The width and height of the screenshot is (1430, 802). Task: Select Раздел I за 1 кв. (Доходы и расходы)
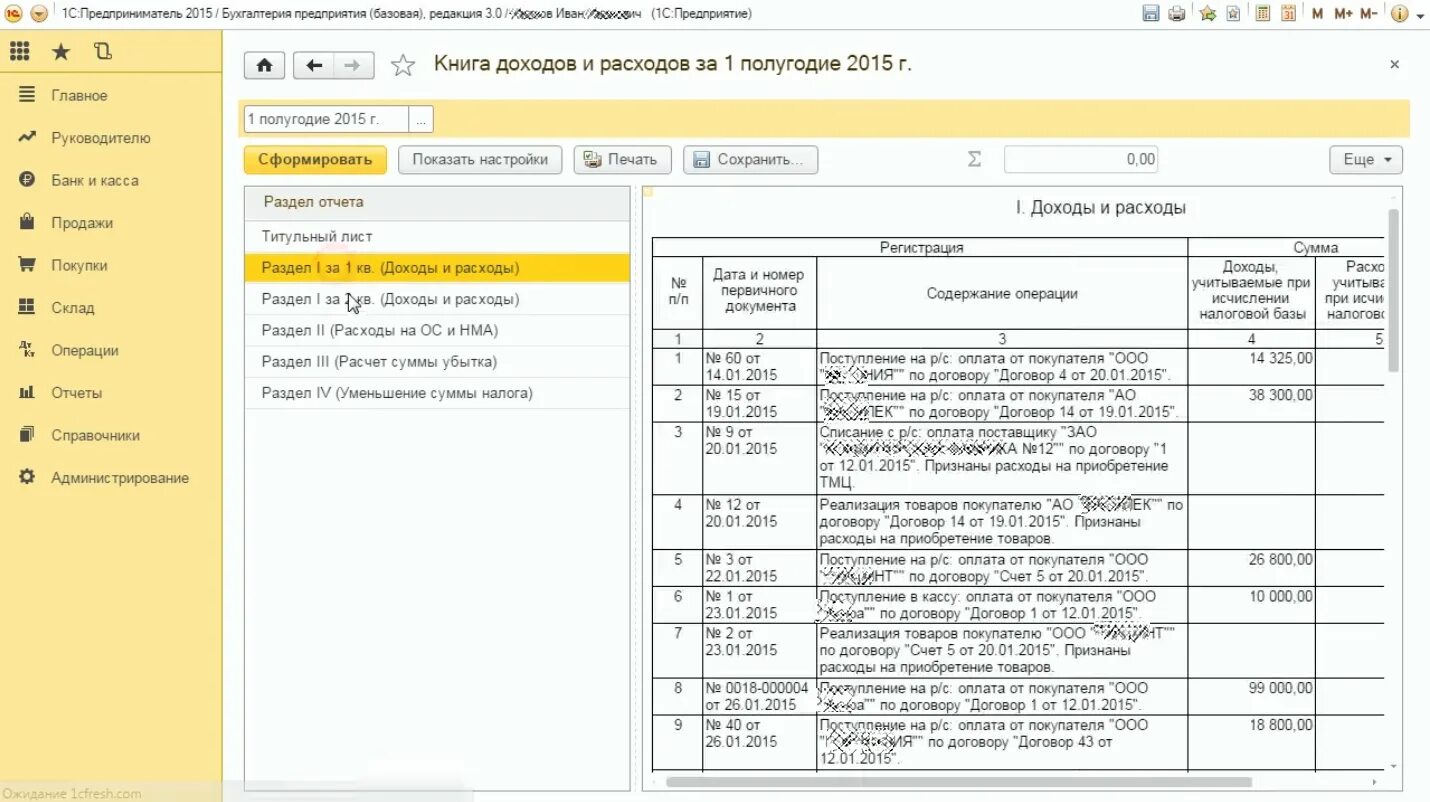(x=437, y=268)
